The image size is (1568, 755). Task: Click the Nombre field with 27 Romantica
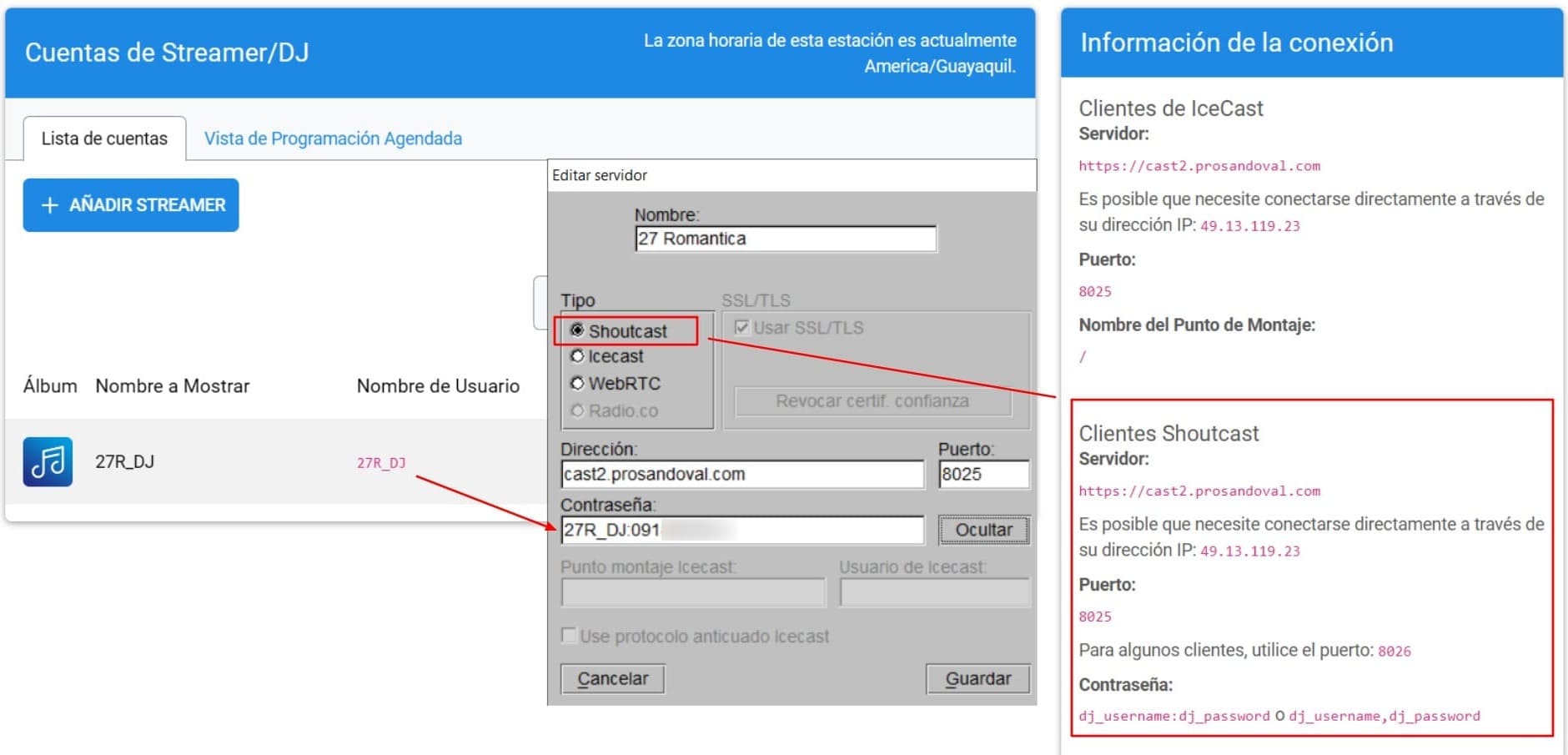(x=784, y=239)
